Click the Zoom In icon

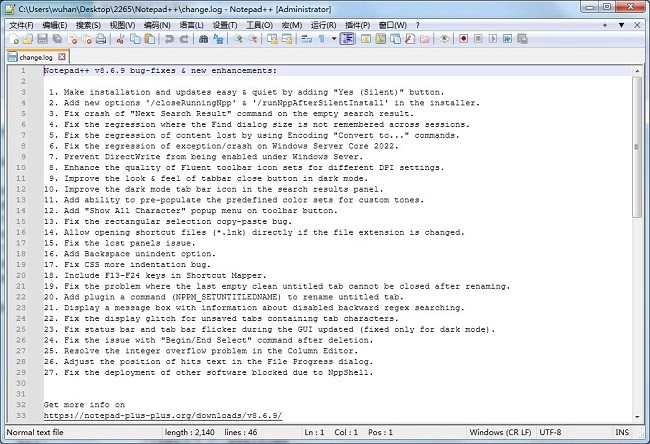238,39
